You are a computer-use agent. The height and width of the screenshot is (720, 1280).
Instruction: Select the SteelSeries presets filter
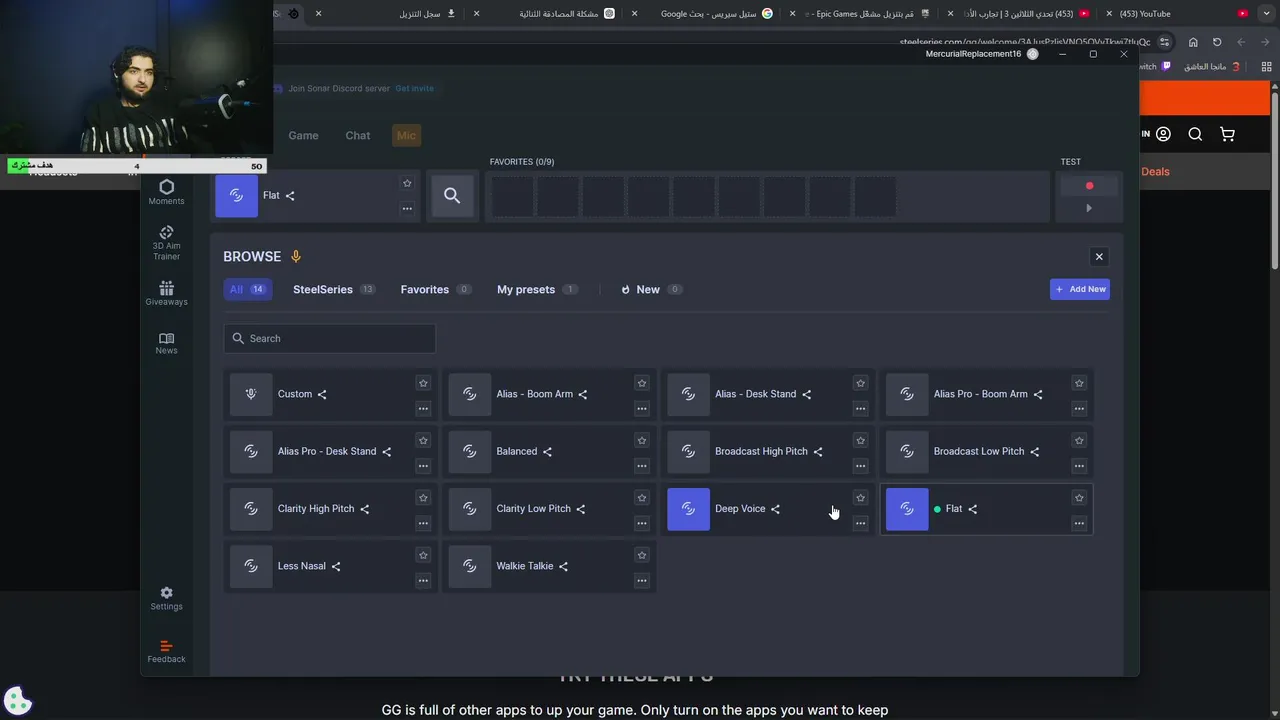coord(334,289)
